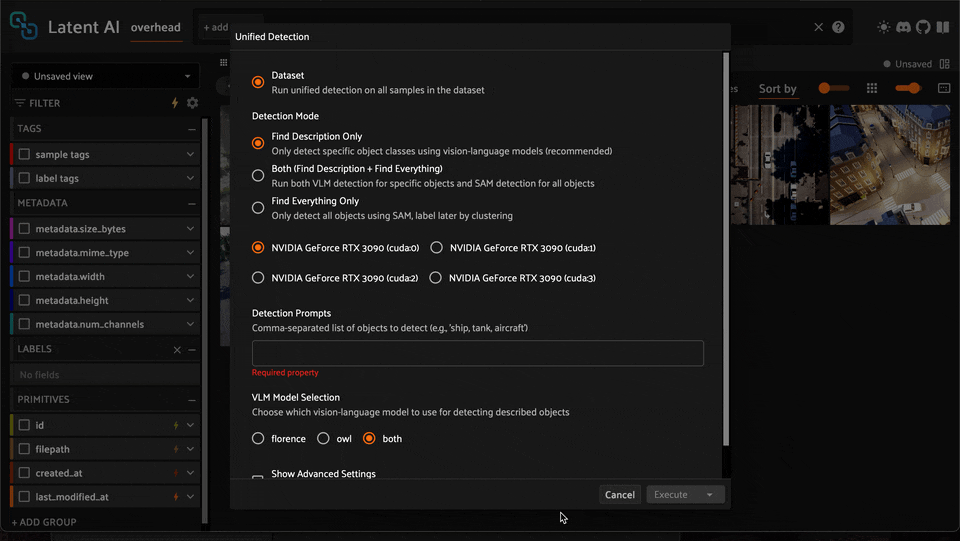Click the Latent AI title text
This screenshot has width=960, height=541.
point(84,27)
